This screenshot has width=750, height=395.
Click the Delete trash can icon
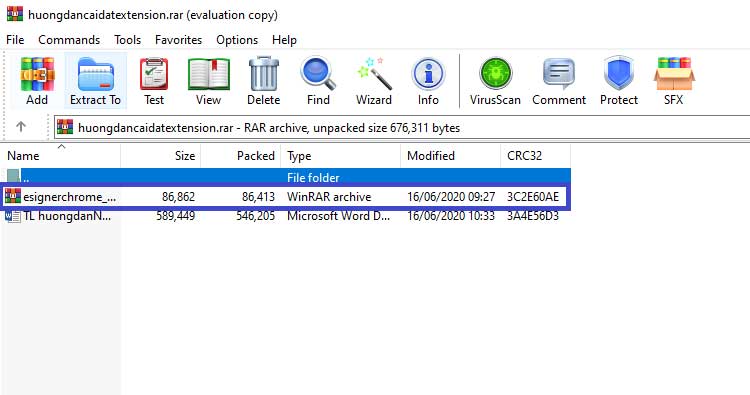264,81
